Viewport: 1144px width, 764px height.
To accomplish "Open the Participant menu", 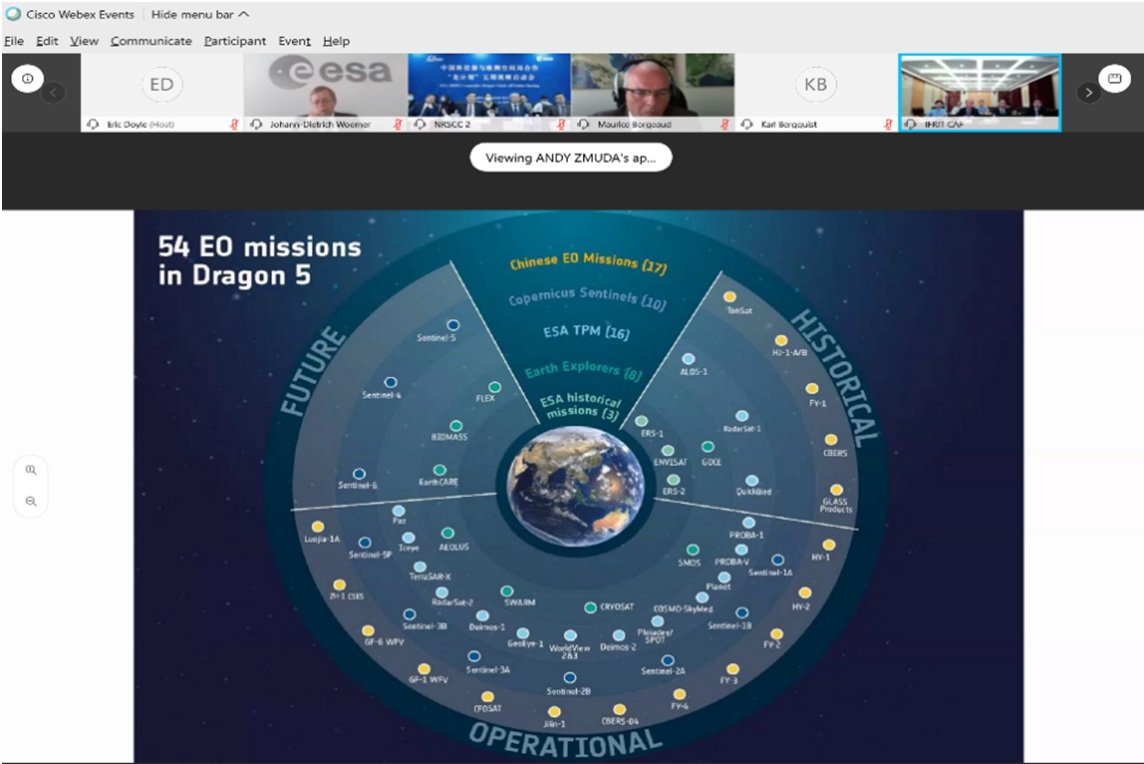I will [235, 41].
